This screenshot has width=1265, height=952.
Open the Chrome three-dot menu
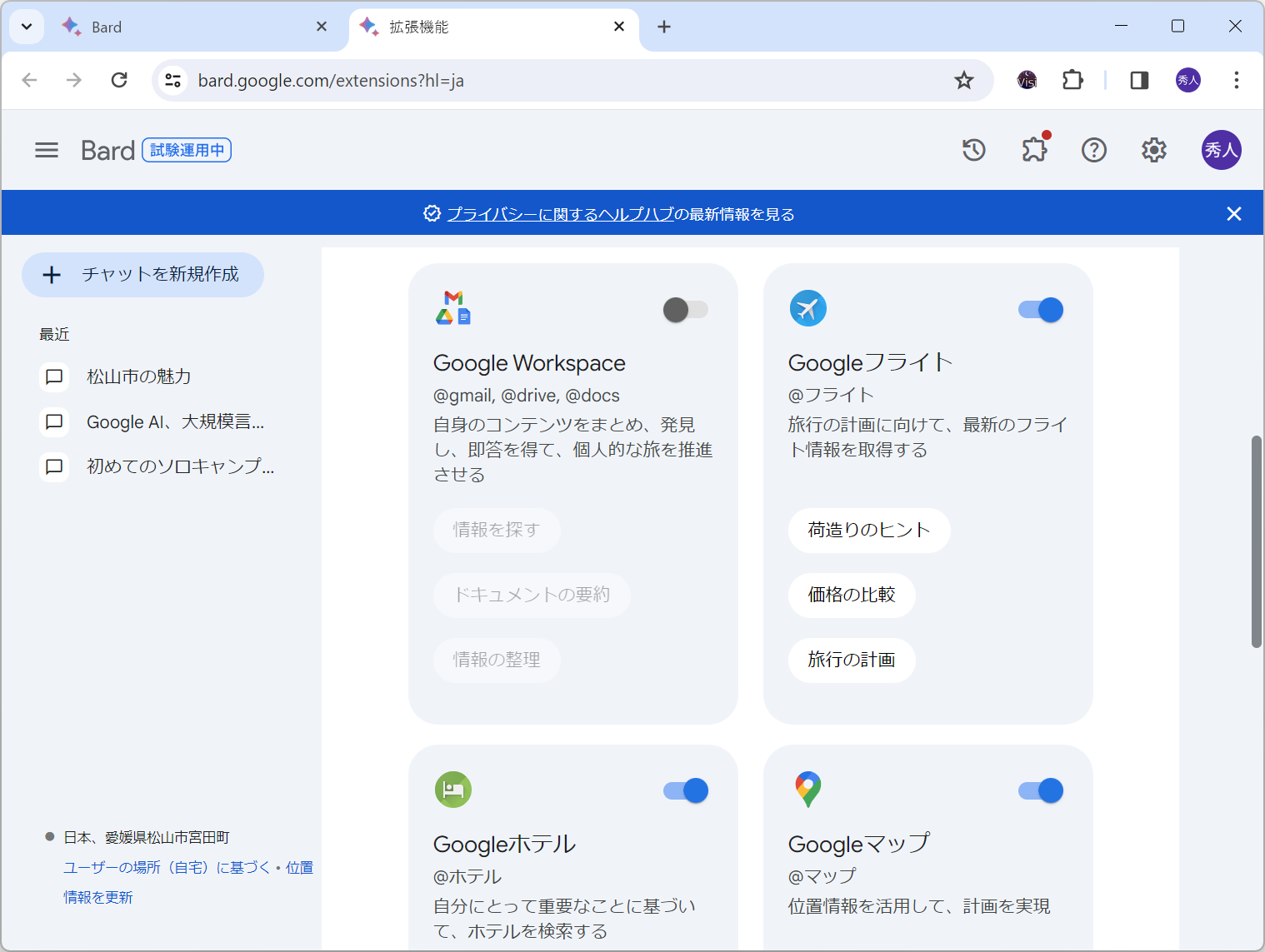[1237, 80]
